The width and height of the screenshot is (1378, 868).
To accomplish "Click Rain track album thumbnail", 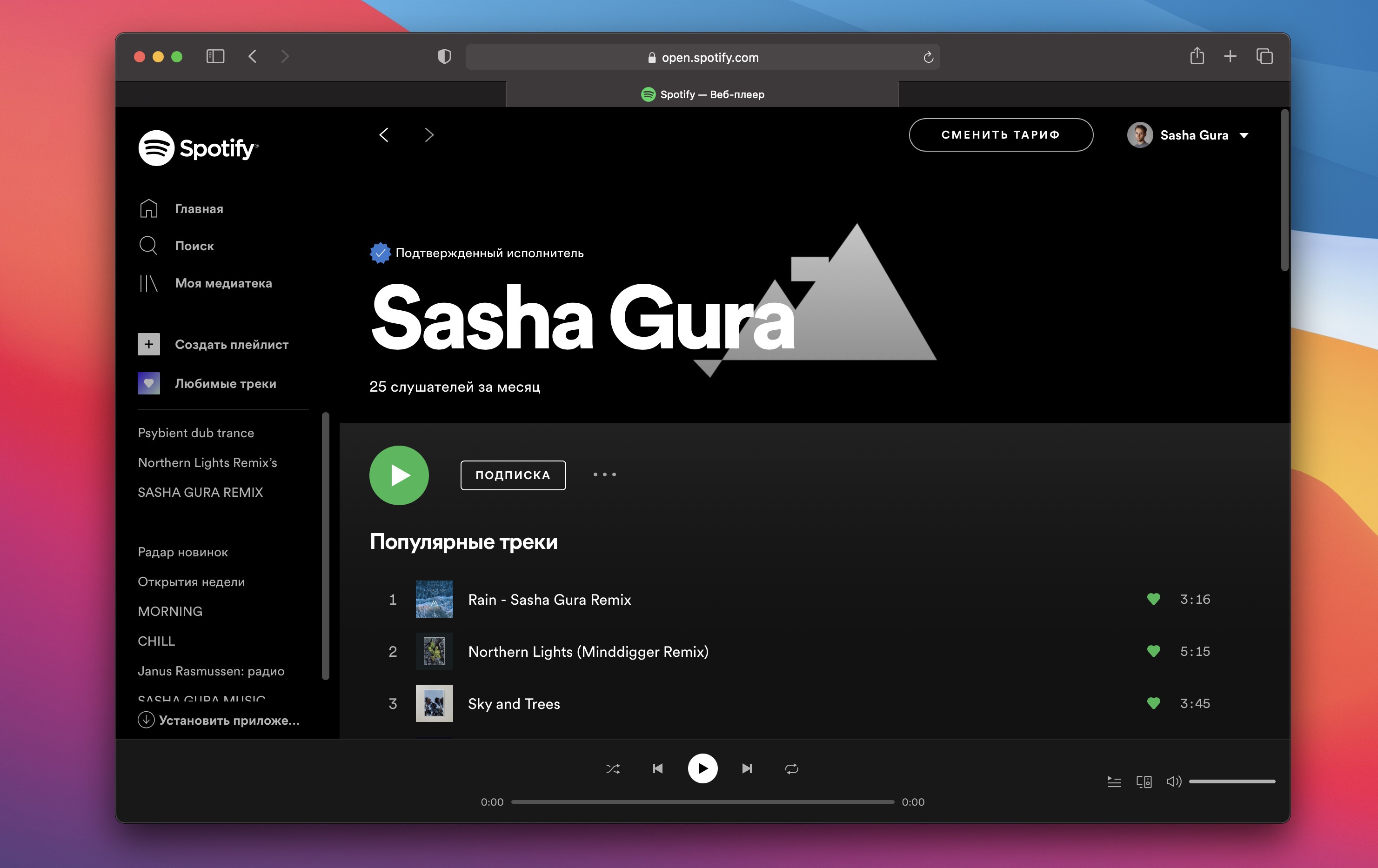I will (435, 600).
